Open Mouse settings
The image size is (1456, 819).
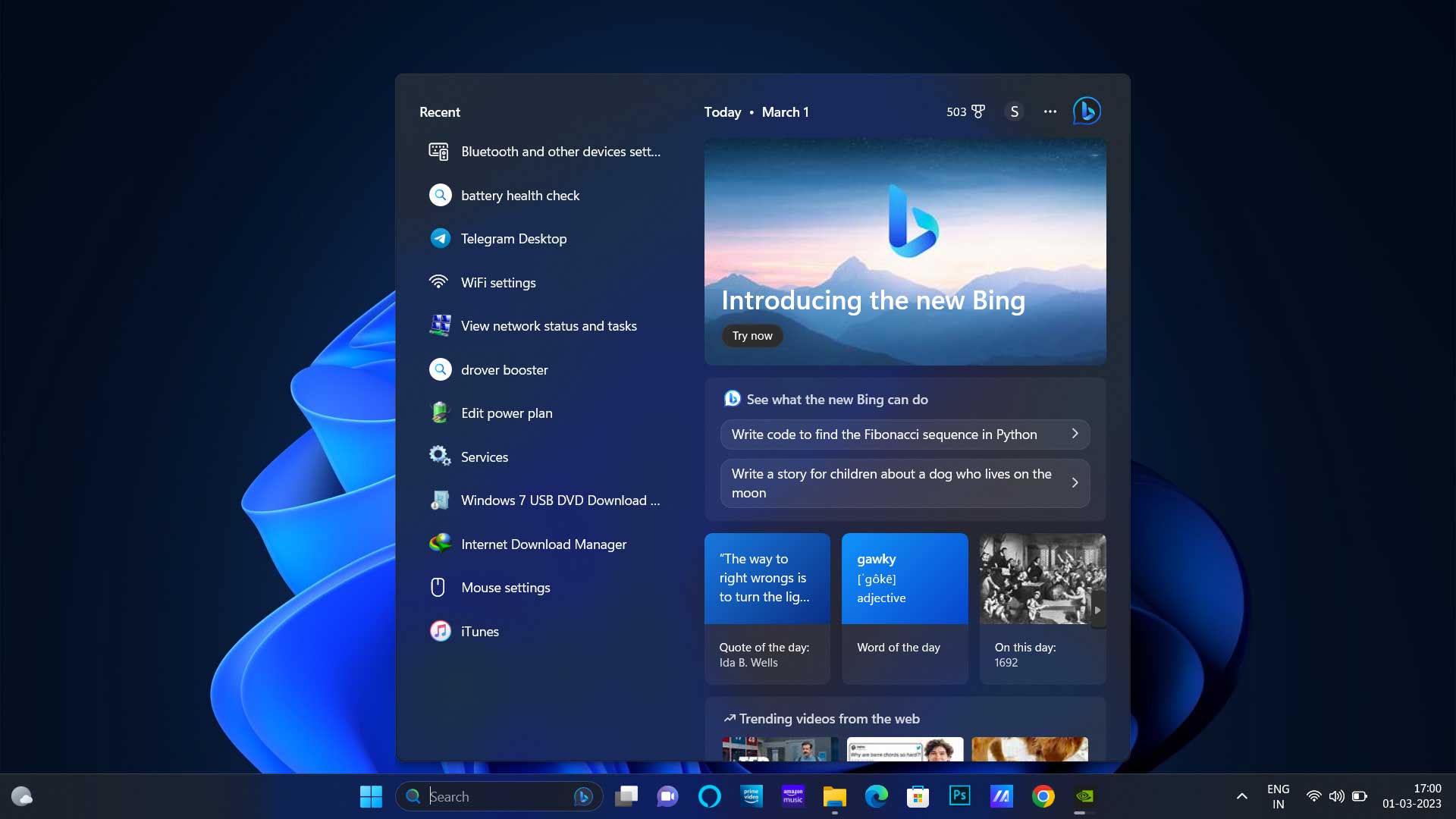coord(545,588)
